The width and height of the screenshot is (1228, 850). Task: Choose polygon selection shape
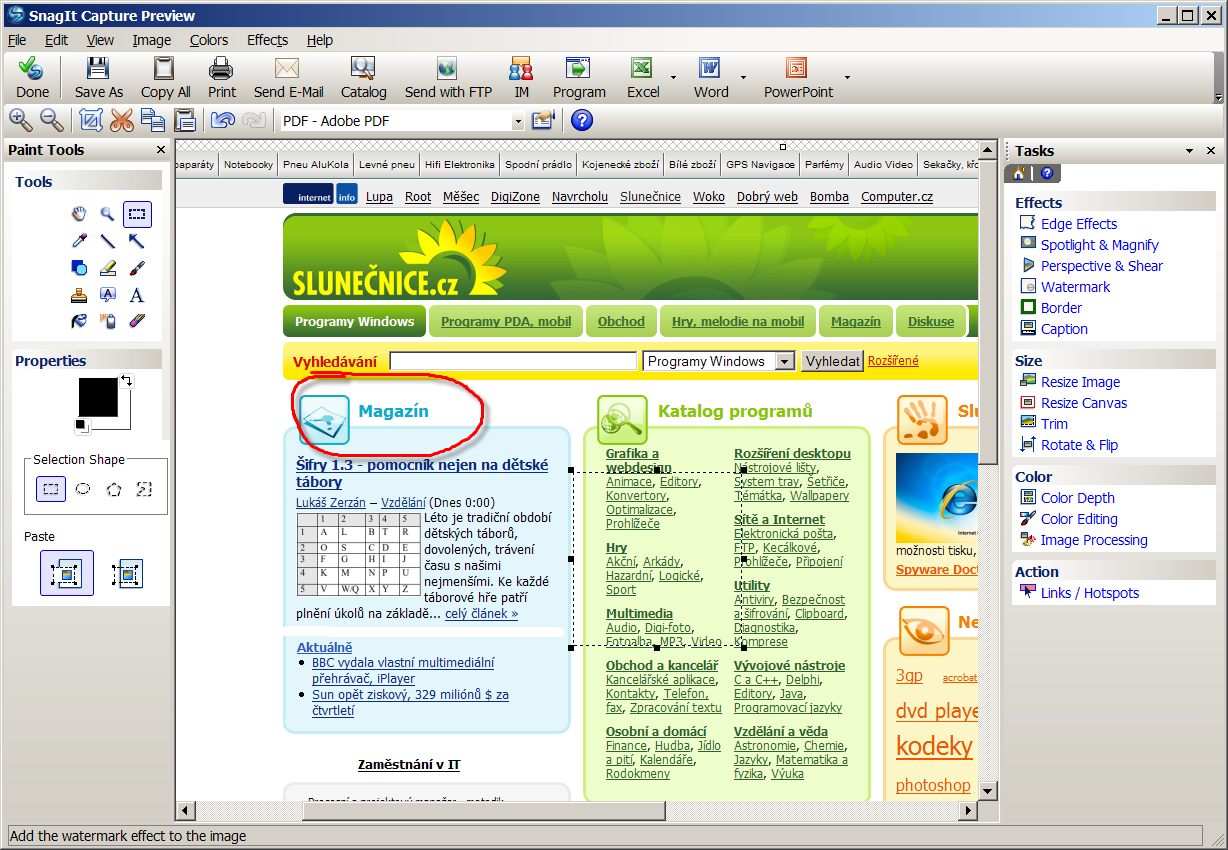[x=114, y=489]
